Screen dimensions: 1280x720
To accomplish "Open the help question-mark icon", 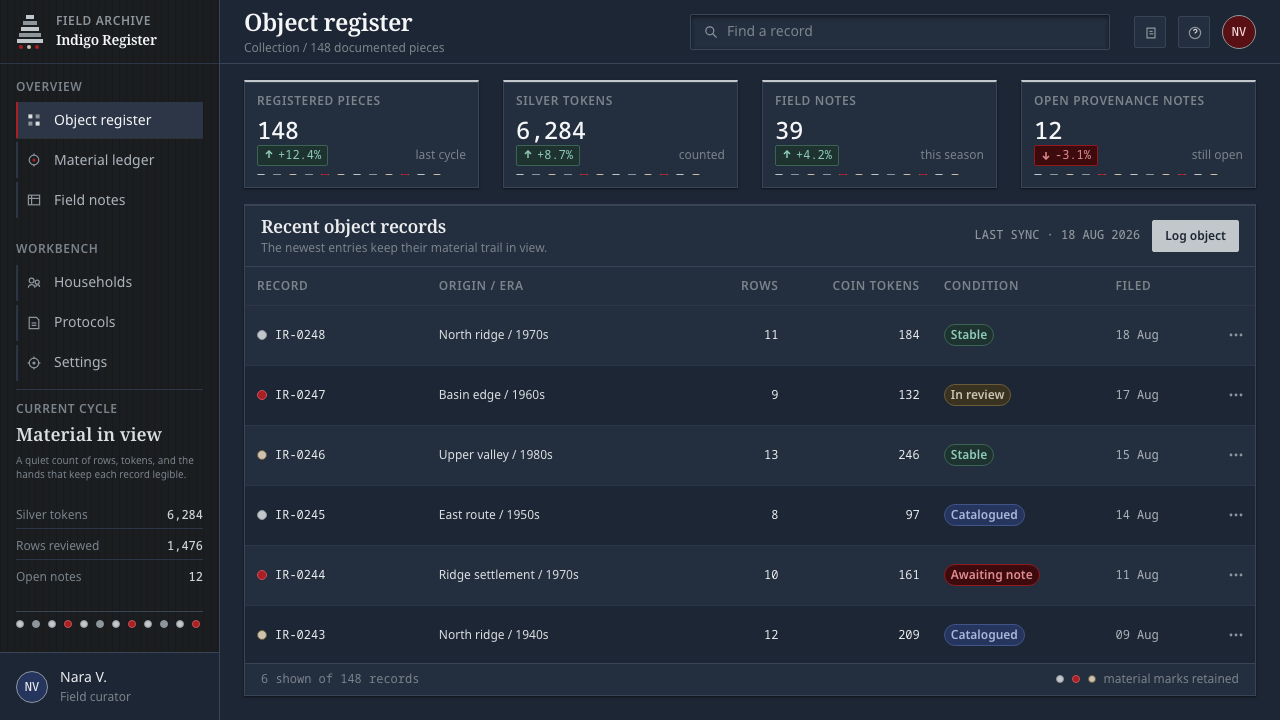I will click(x=1194, y=32).
